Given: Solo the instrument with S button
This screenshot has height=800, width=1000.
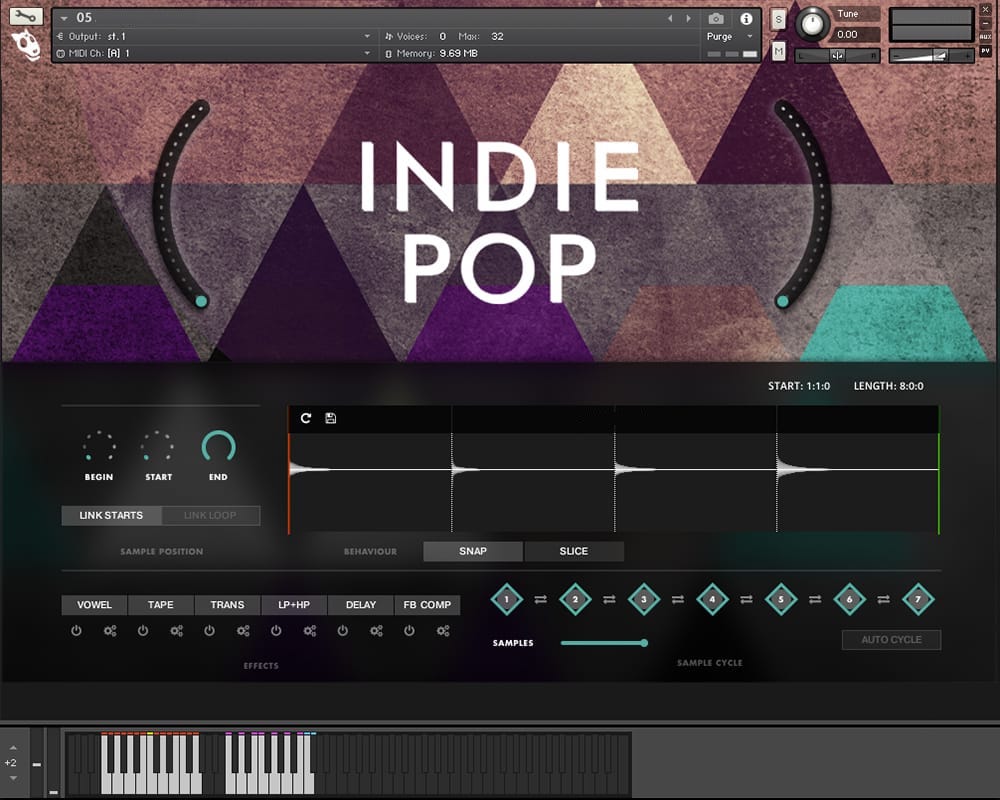Looking at the screenshot, I should [779, 21].
